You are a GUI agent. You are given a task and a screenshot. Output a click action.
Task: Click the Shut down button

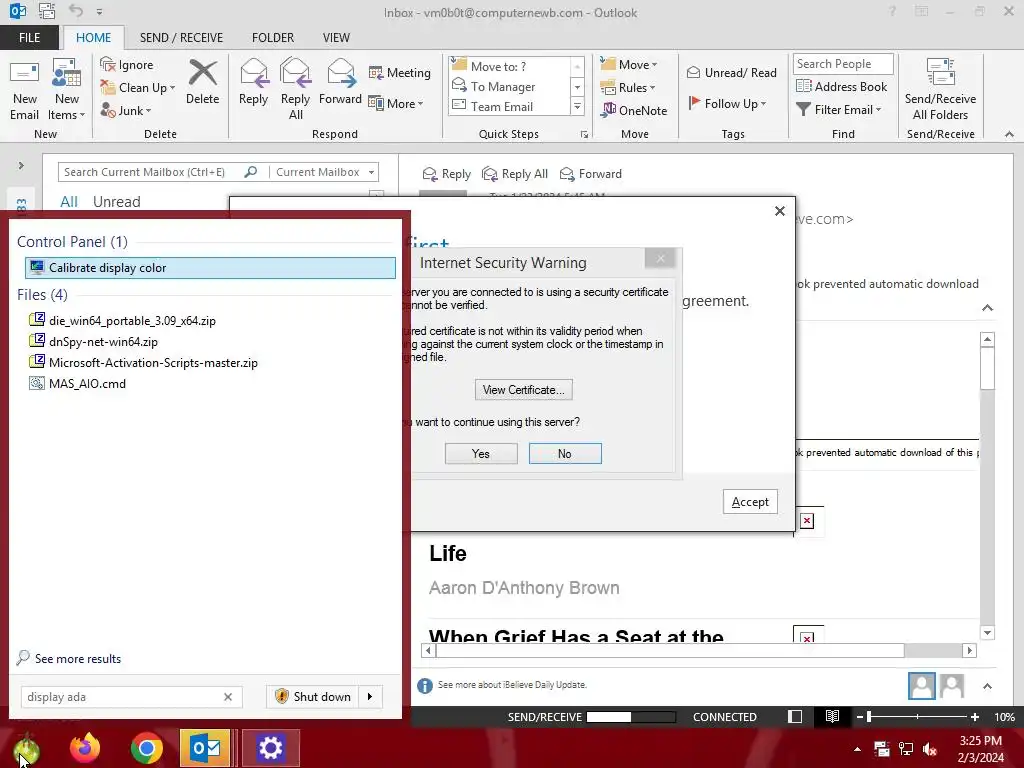point(313,697)
